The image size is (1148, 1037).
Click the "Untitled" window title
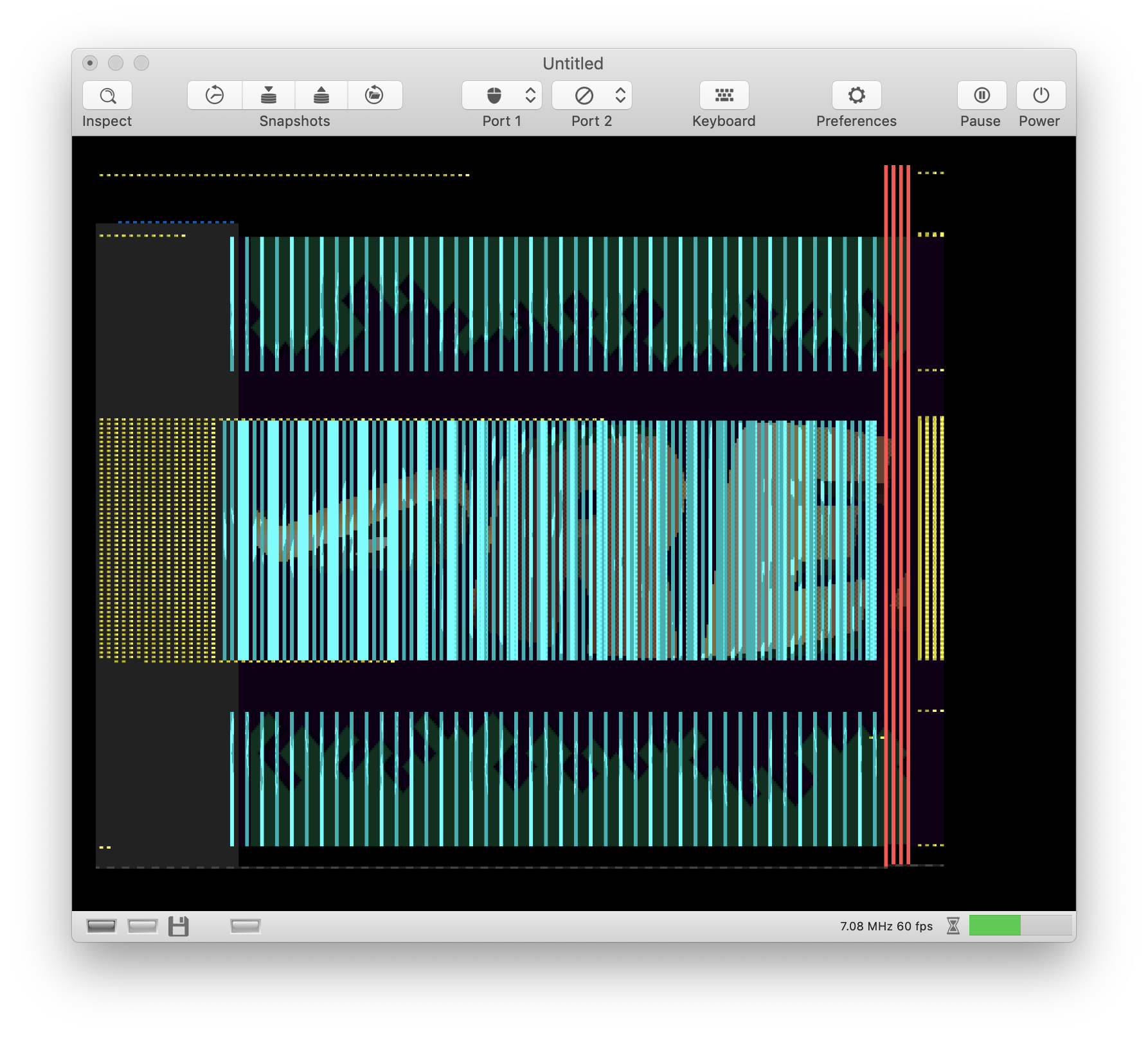click(x=573, y=64)
